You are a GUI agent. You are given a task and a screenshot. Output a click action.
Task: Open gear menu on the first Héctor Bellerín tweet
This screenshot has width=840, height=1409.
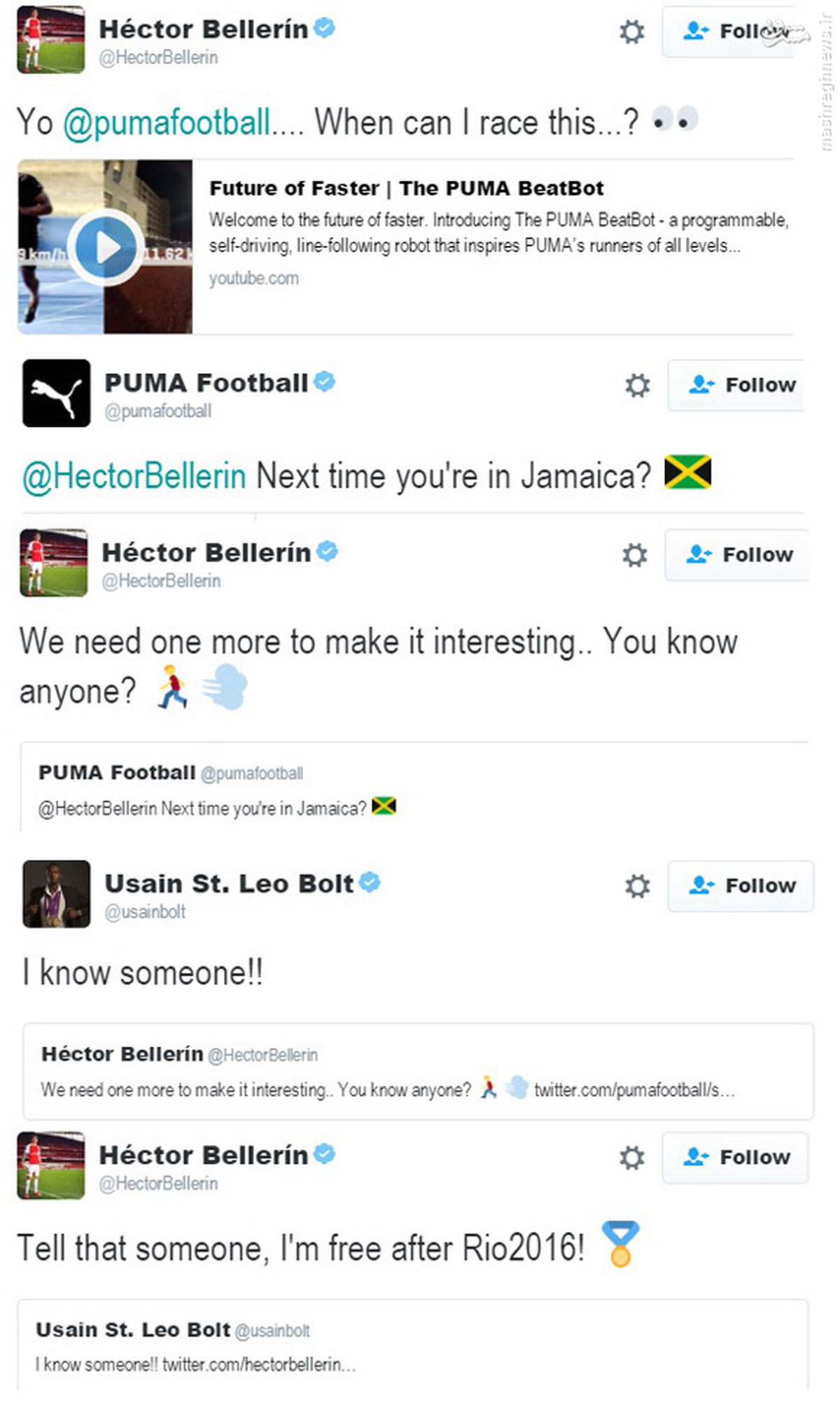[631, 32]
